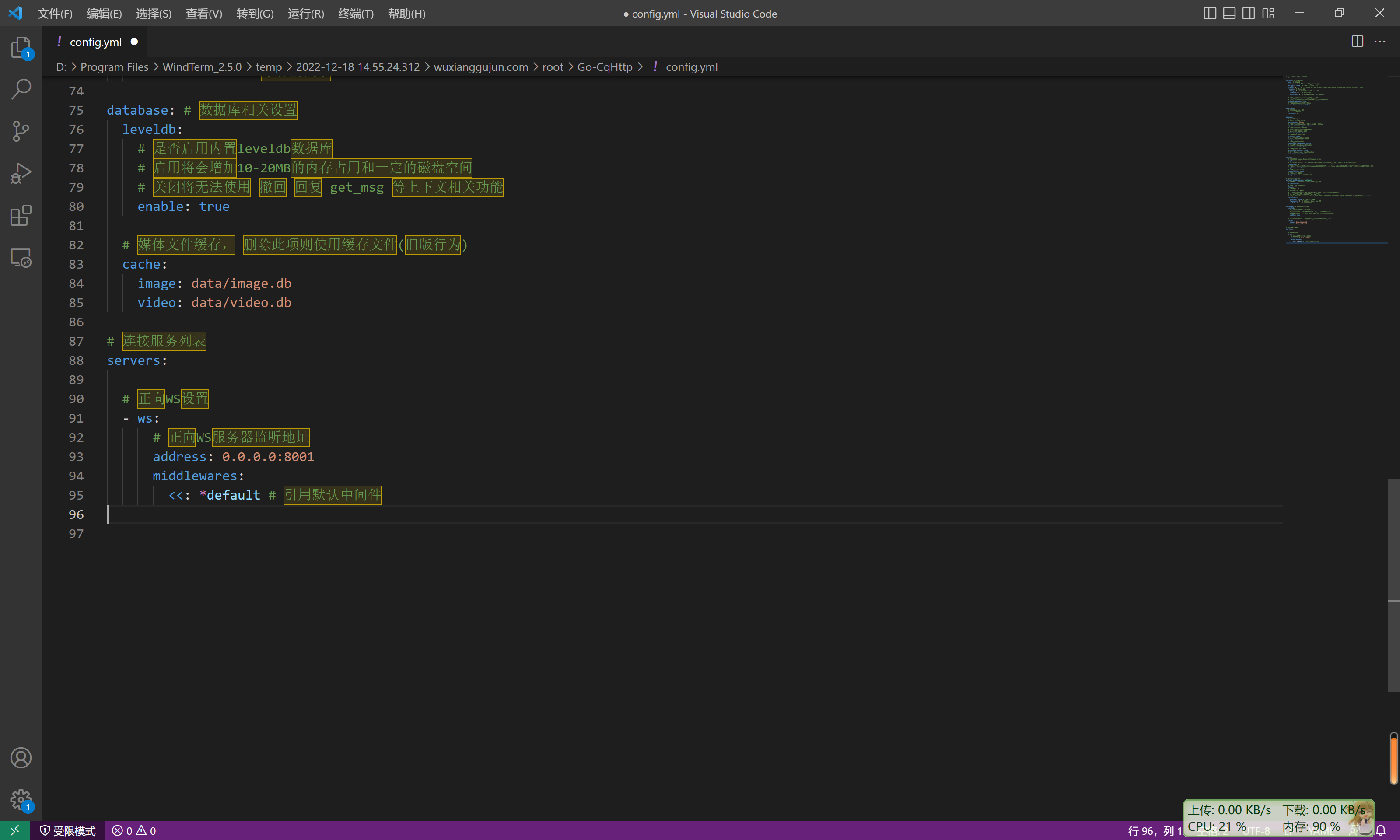1400x840 pixels.
Task: Expand WindTerm_2.5.0 breadcrumb folder
Action: [x=201, y=67]
